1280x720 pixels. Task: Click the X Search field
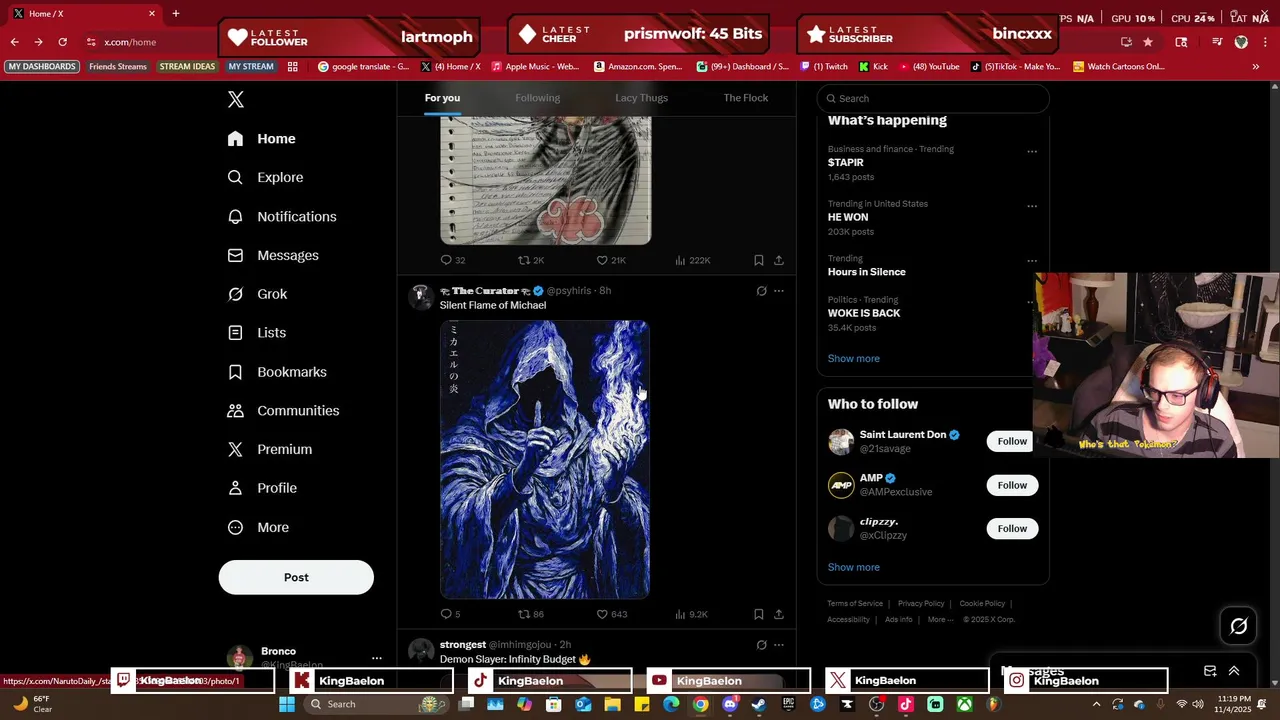tap(933, 98)
